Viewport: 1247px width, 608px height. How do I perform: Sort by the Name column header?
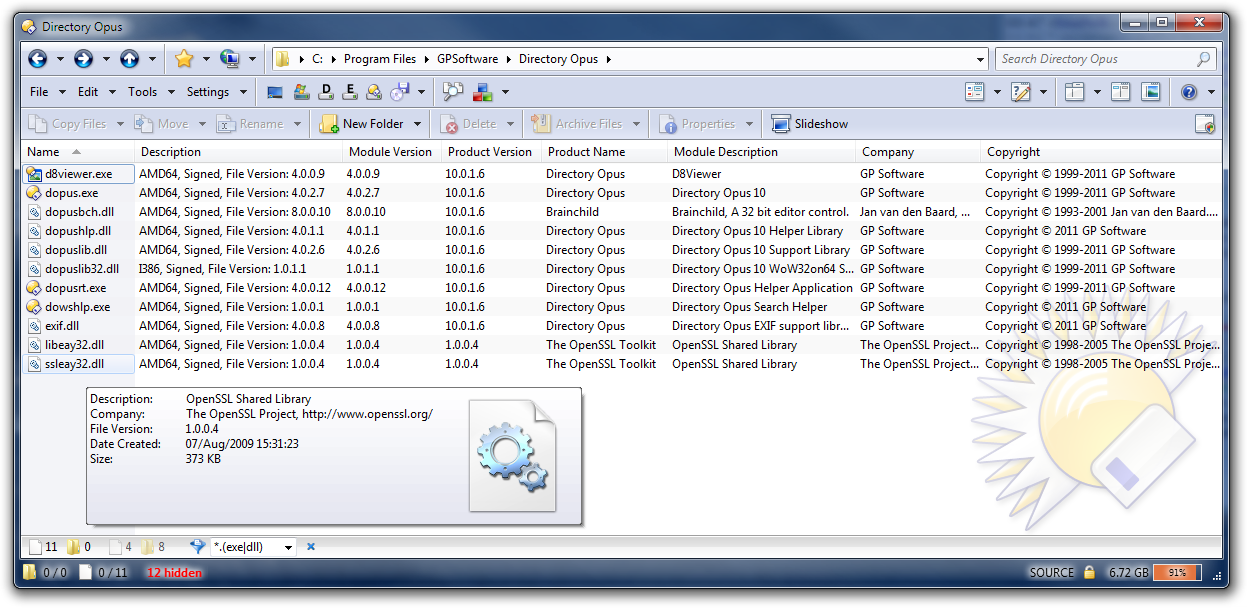[79, 152]
